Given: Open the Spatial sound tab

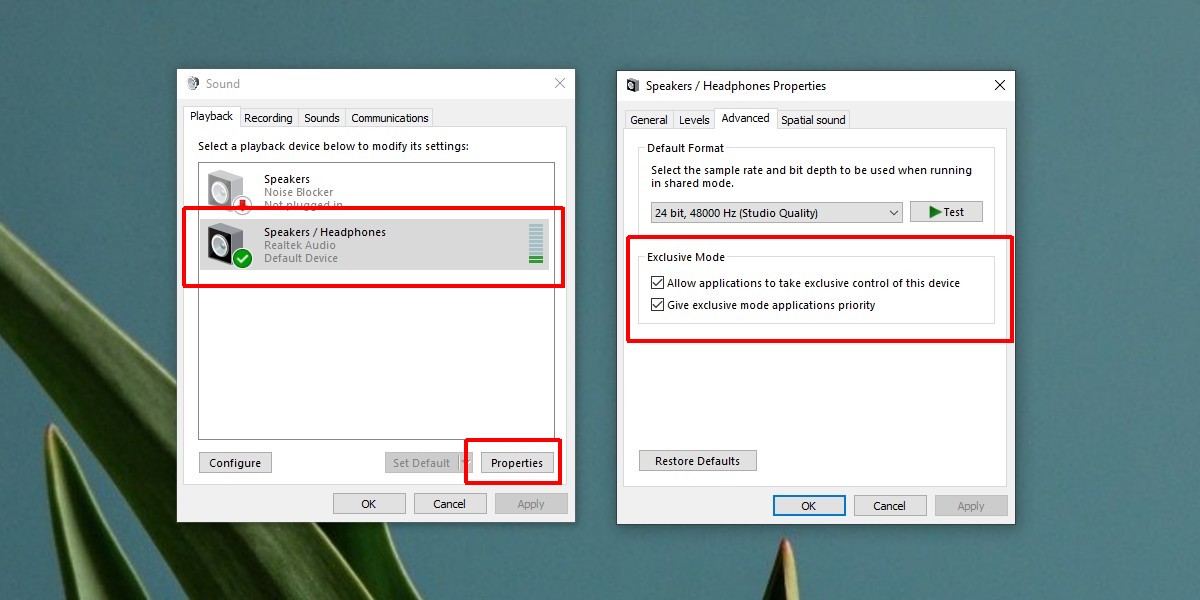Looking at the screenshot, I should [x=813, y=120].
